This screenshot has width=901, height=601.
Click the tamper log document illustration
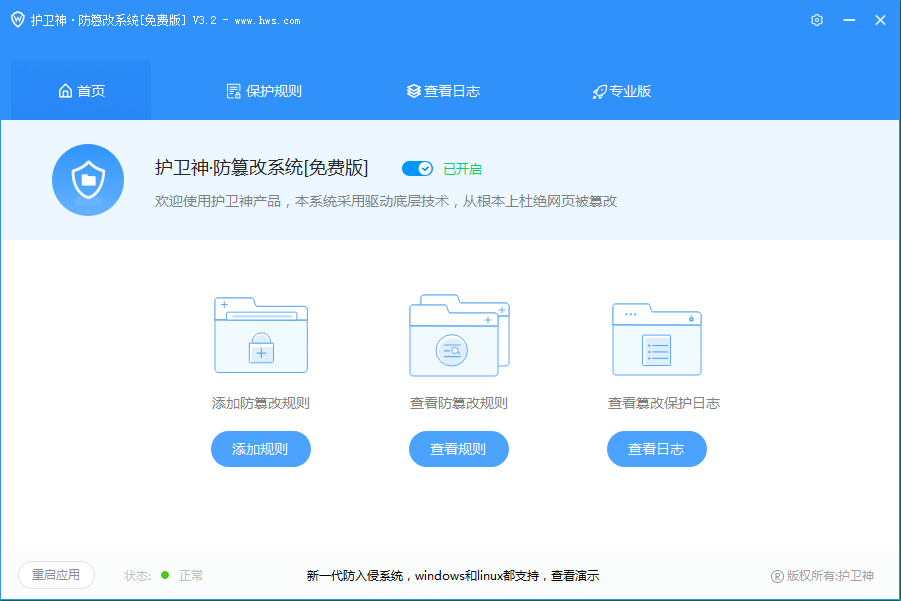click(657, 337)
